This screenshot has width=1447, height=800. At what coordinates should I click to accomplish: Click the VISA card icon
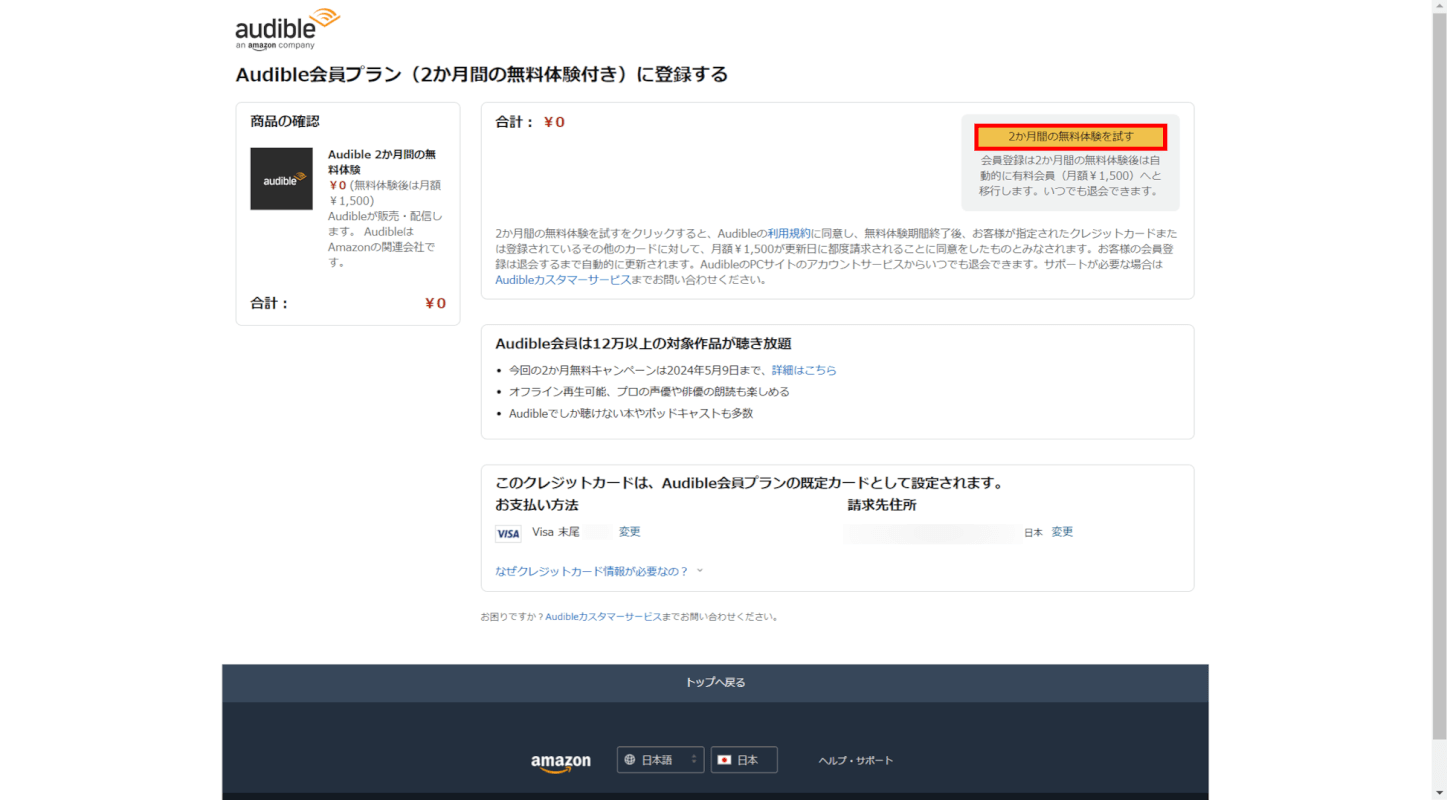click(508, 534)
